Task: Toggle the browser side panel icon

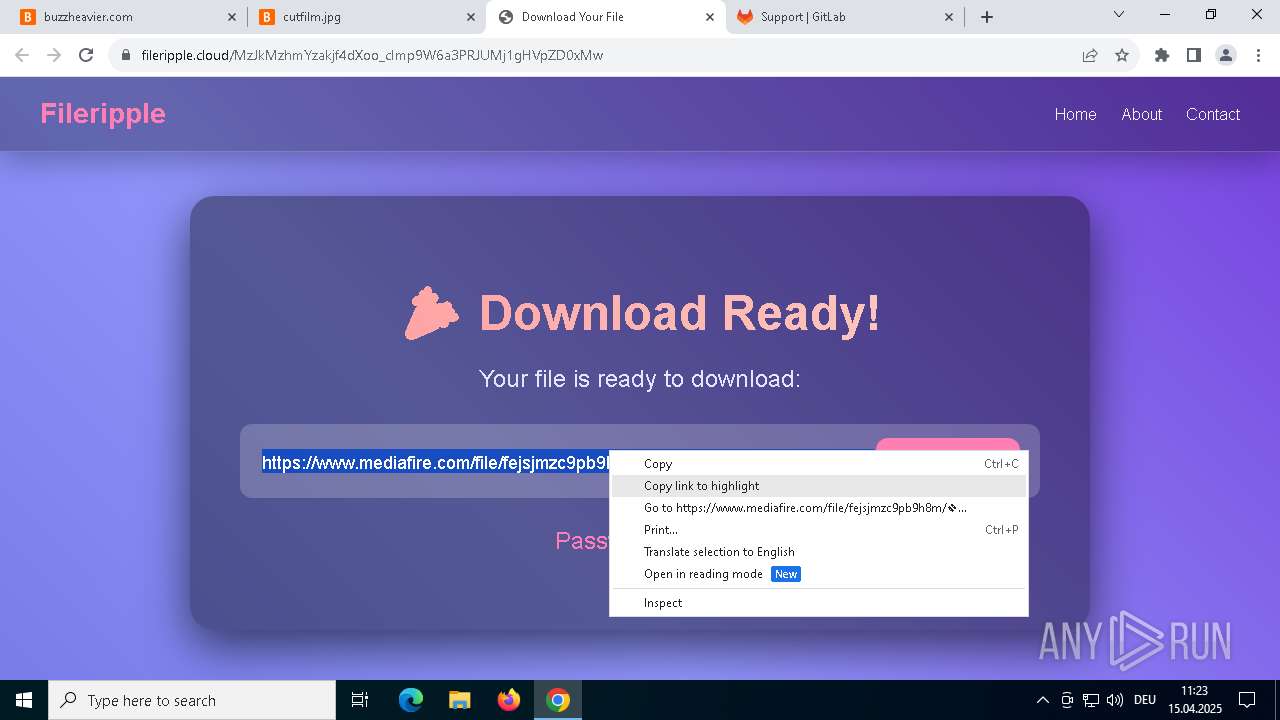Action: [x=1194, y=55]
